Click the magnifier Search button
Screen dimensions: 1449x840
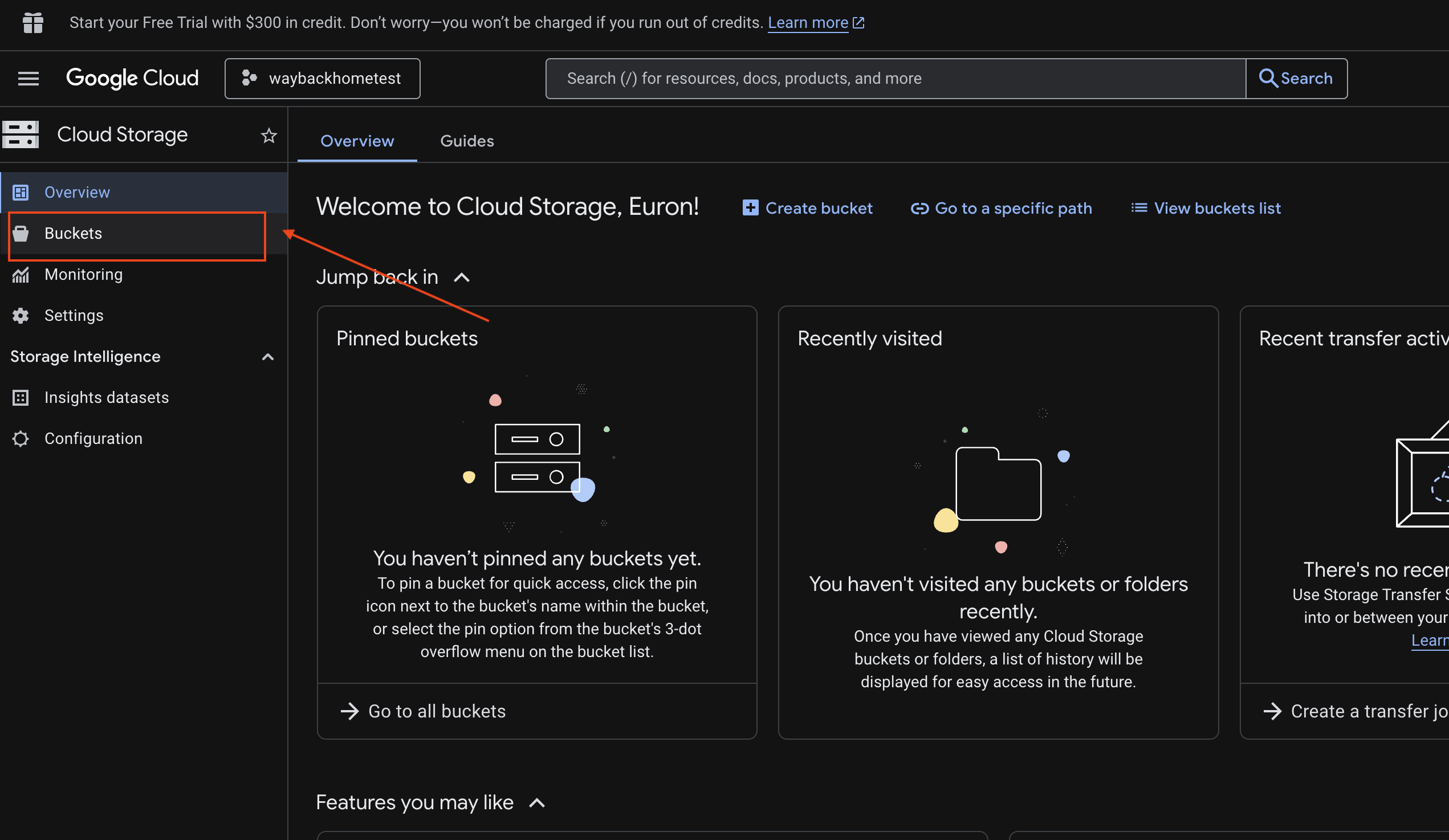click(x=1296, y=78)
